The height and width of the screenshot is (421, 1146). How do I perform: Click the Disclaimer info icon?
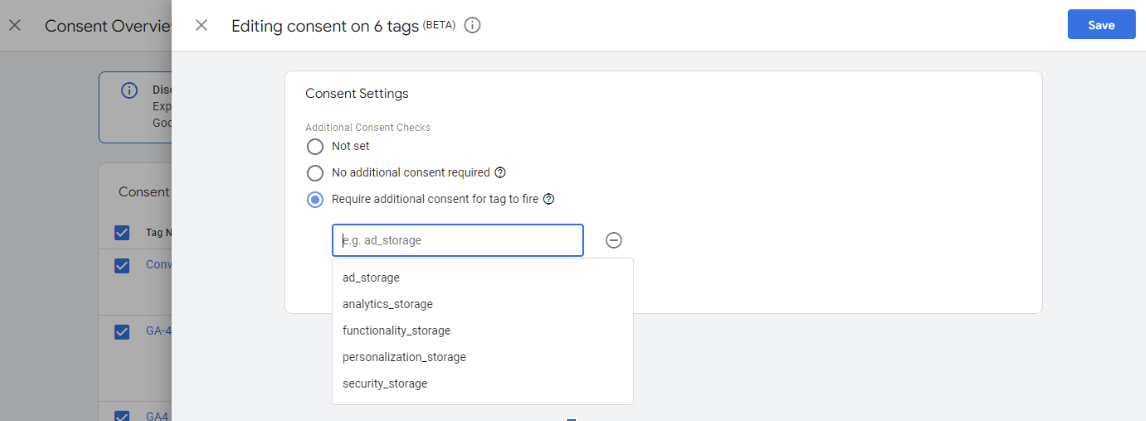(129, 91)
